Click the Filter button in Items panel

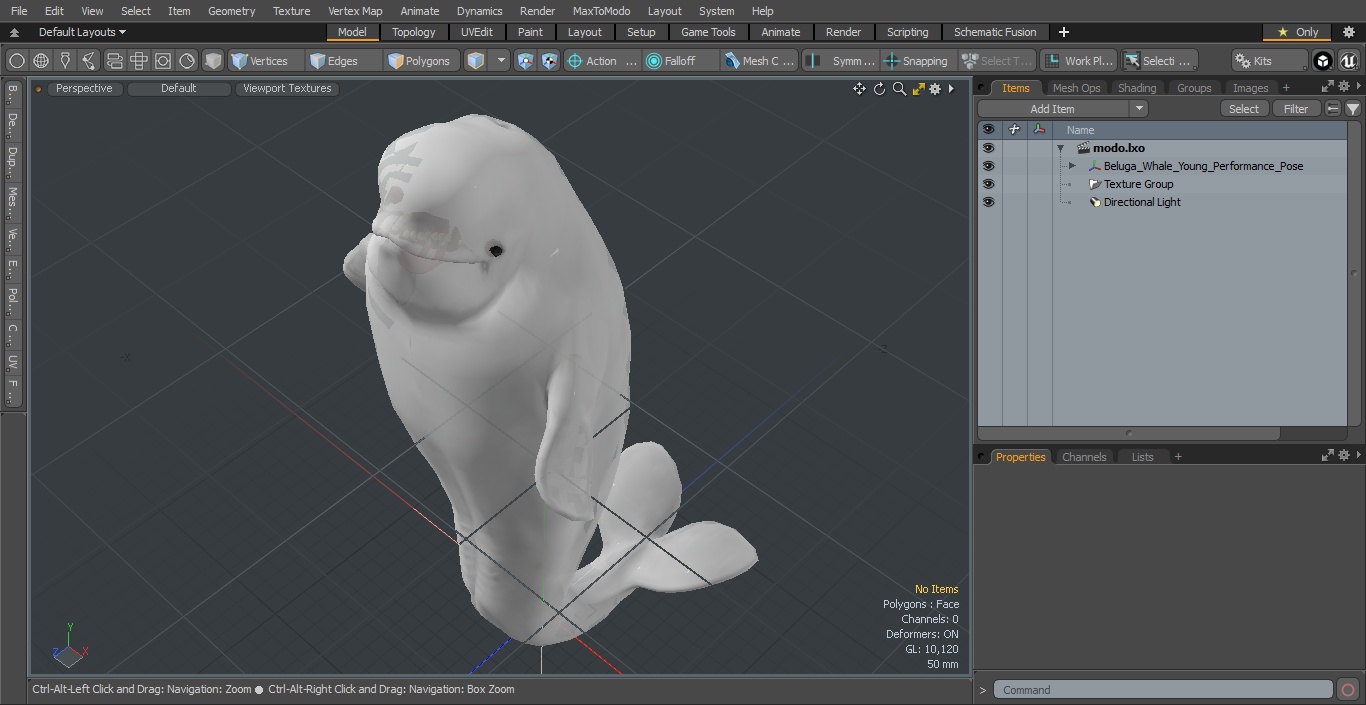(x=1296, y=109)
